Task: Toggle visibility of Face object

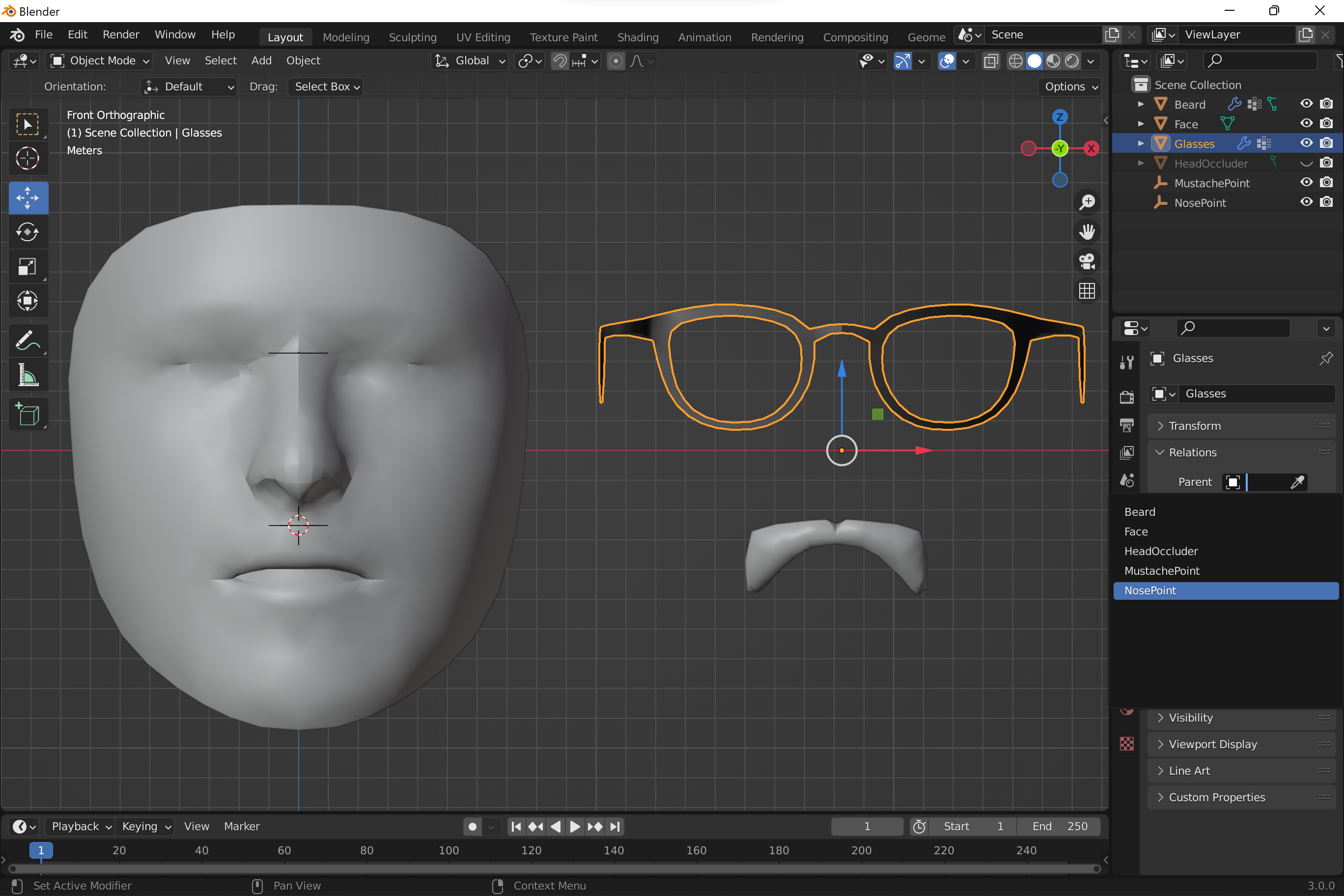Action: click(1306, 124)
